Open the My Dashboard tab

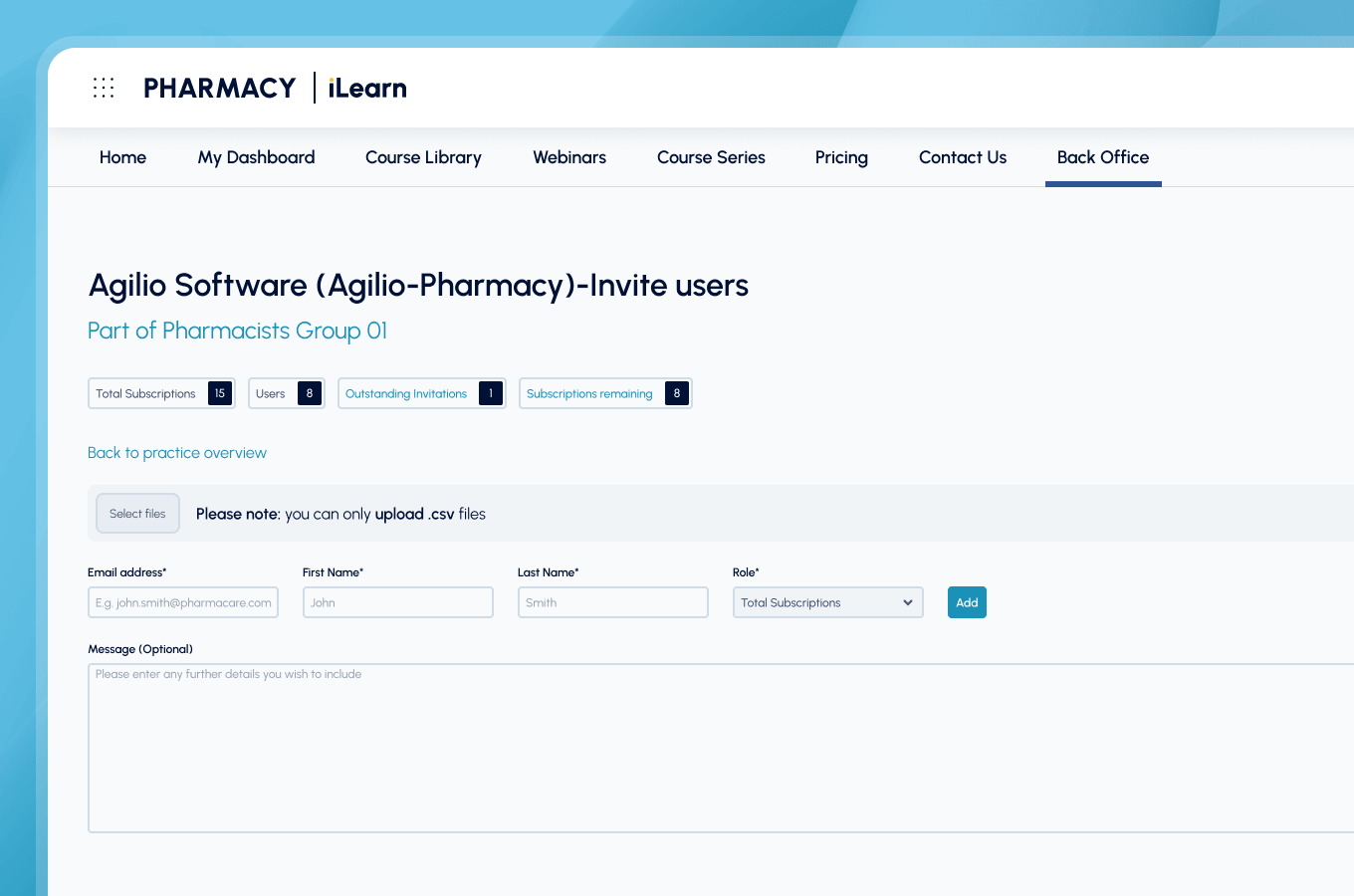tap(256, 157)
